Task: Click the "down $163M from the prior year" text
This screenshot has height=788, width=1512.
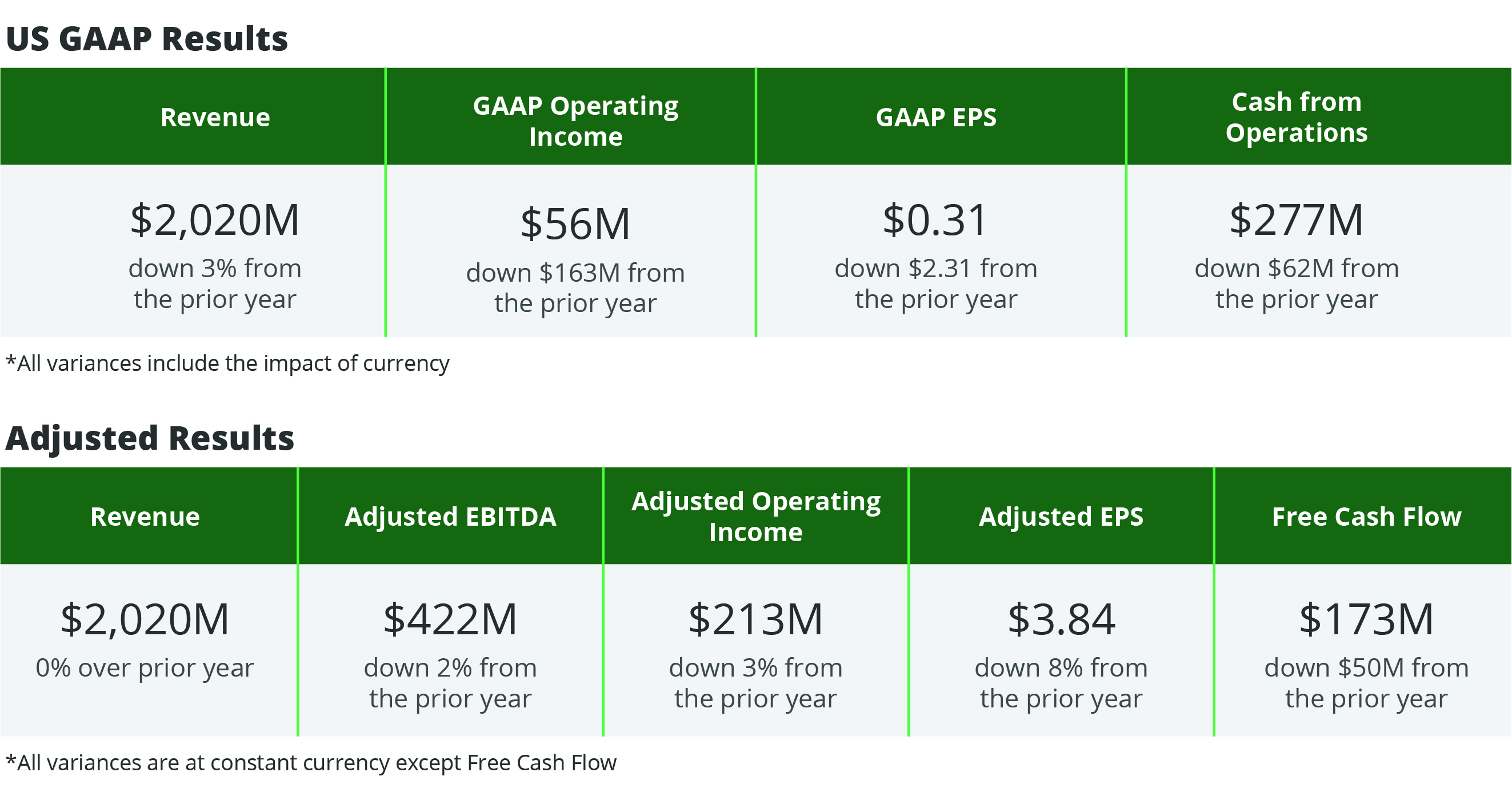Action: (575, 288)
